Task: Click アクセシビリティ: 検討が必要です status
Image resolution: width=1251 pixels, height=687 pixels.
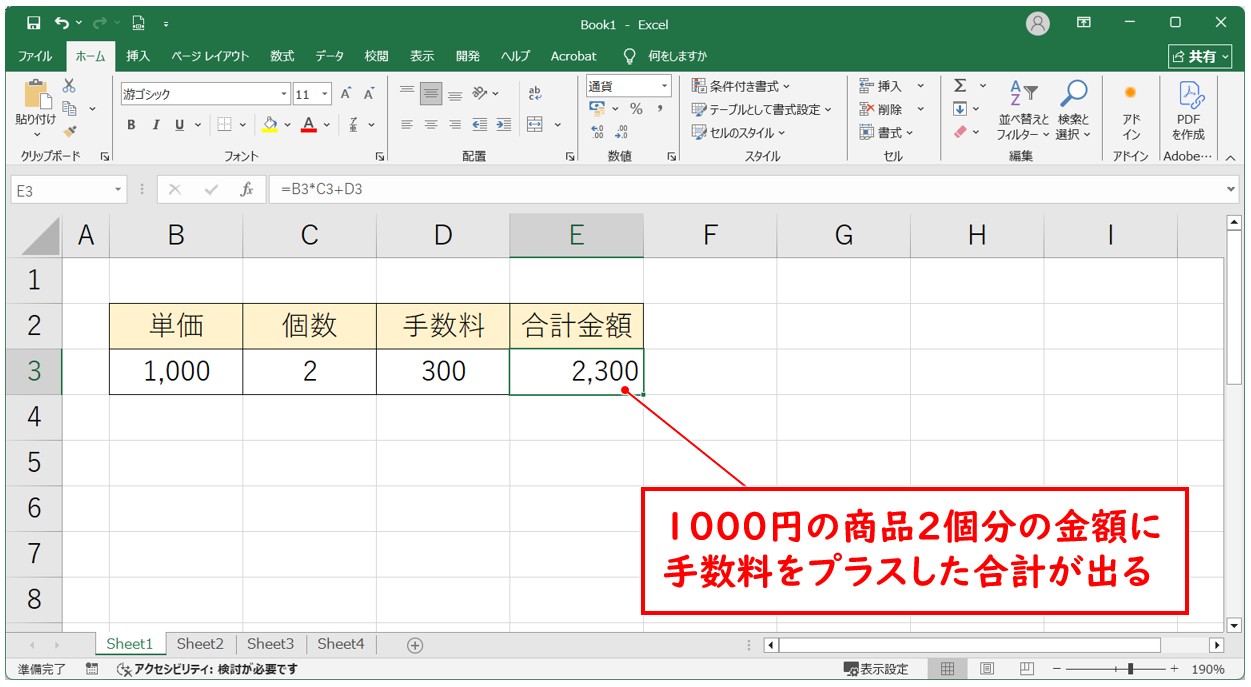Action: [207, 669]
